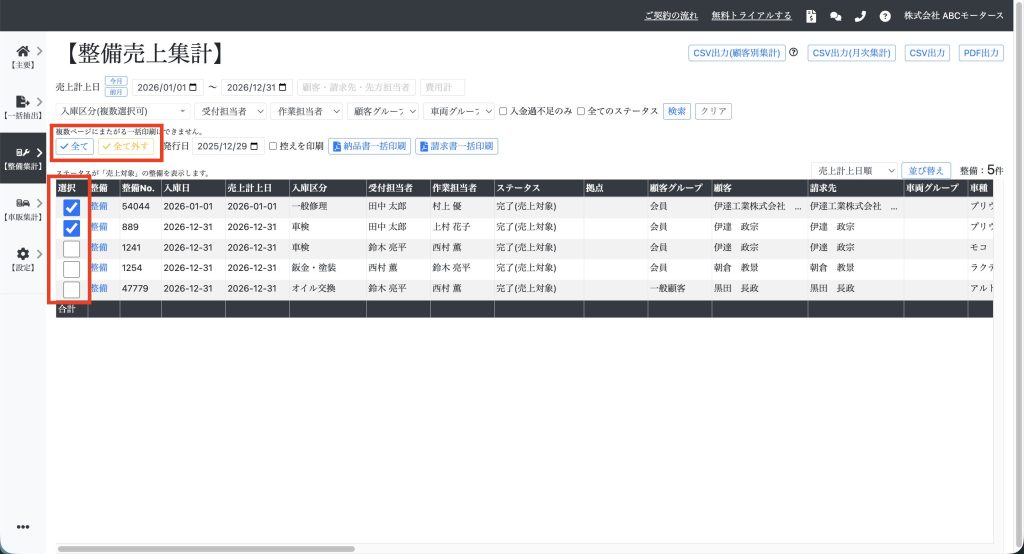Open 設定 gear icon in sidebar
This screenshot has height=554, width=1024.
pos(23,255)
